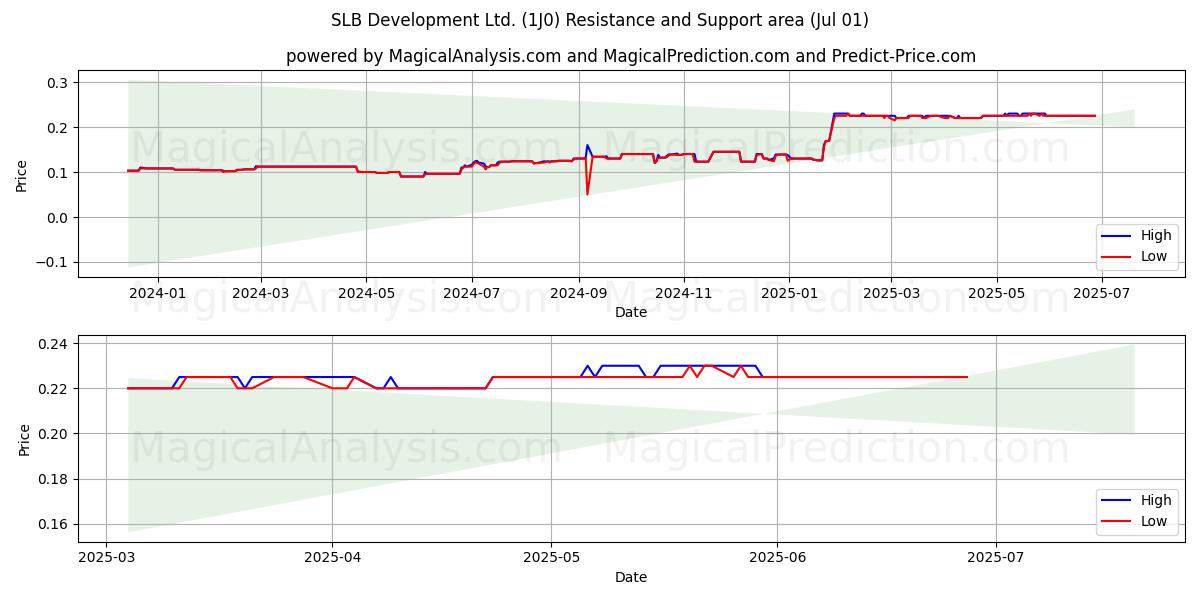Screen dimensions: 1200x600
Task: Click the 'Price' axis label of top chart
Action: 22,174
